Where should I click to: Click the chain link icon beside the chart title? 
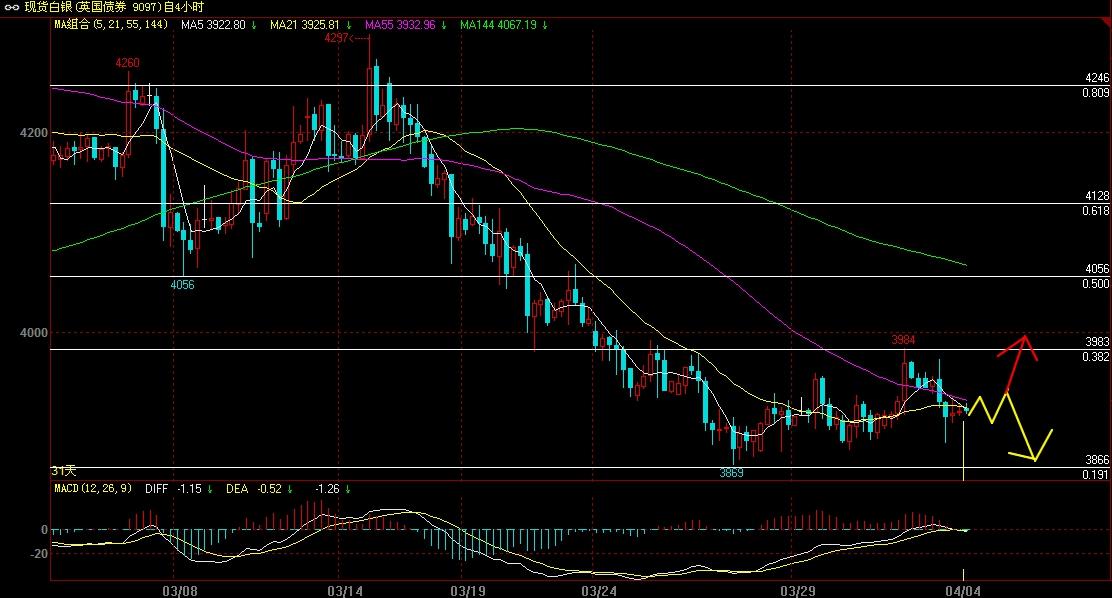pyautogui.click(x=12, y=7)
